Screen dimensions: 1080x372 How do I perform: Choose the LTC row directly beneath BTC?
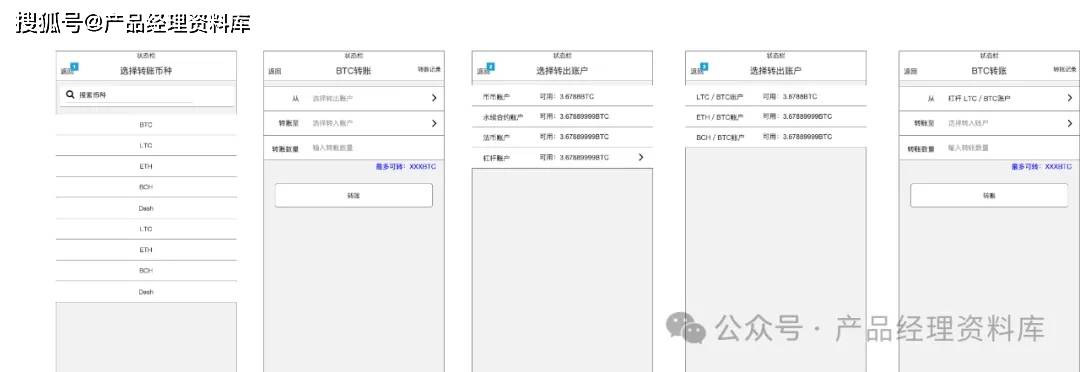(x=146, y=145)
